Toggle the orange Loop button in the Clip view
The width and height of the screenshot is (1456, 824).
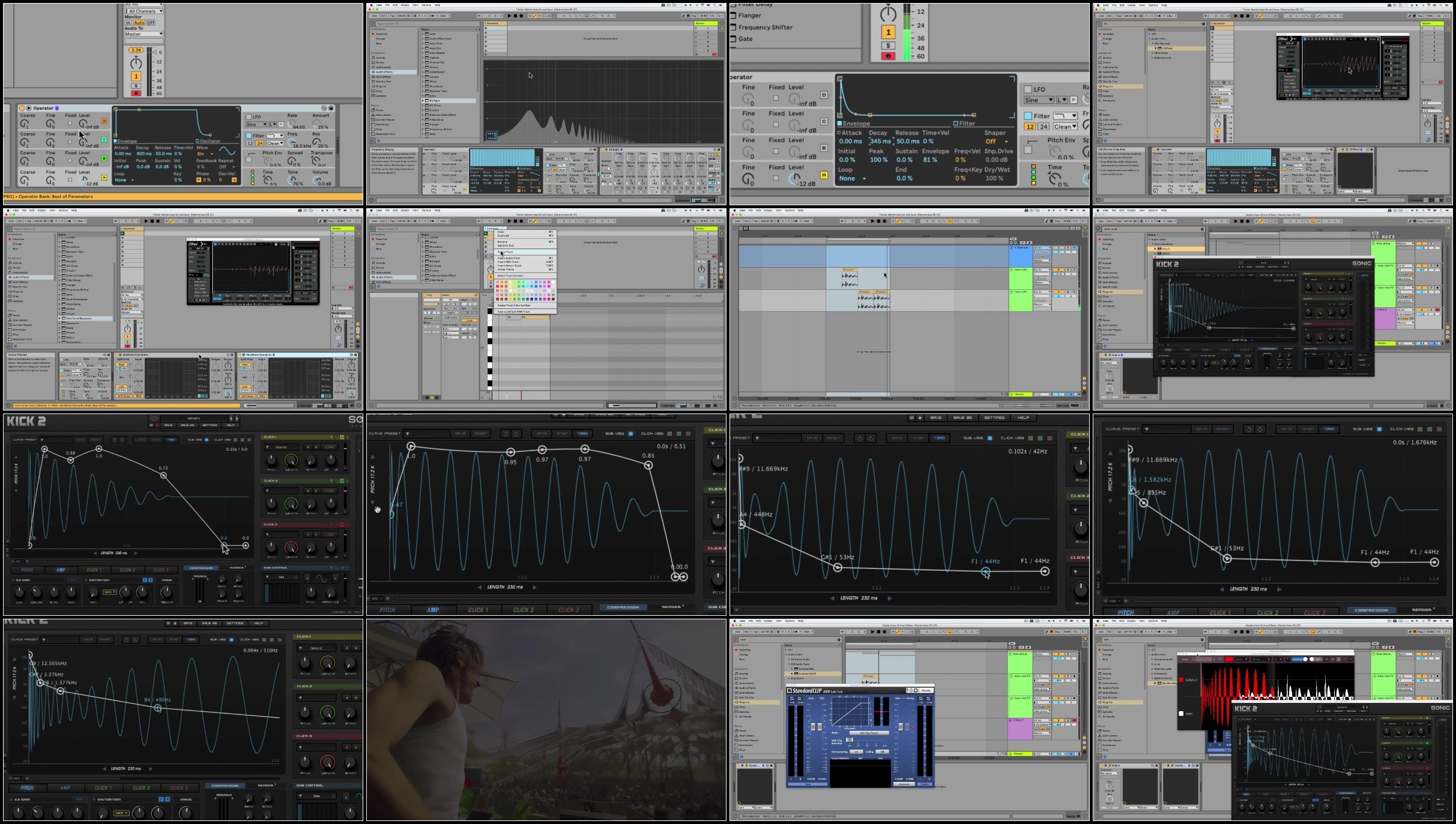click(470, 320)
